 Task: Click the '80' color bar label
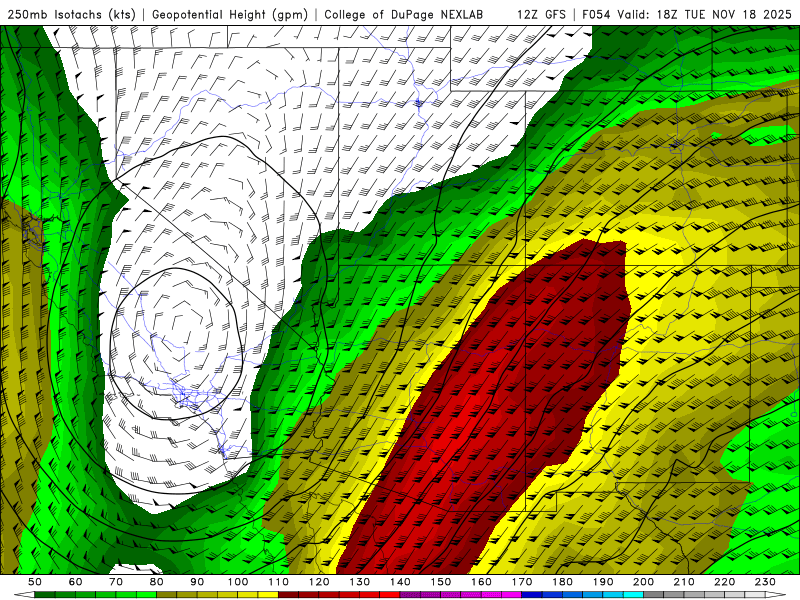[x=157, y=582]
